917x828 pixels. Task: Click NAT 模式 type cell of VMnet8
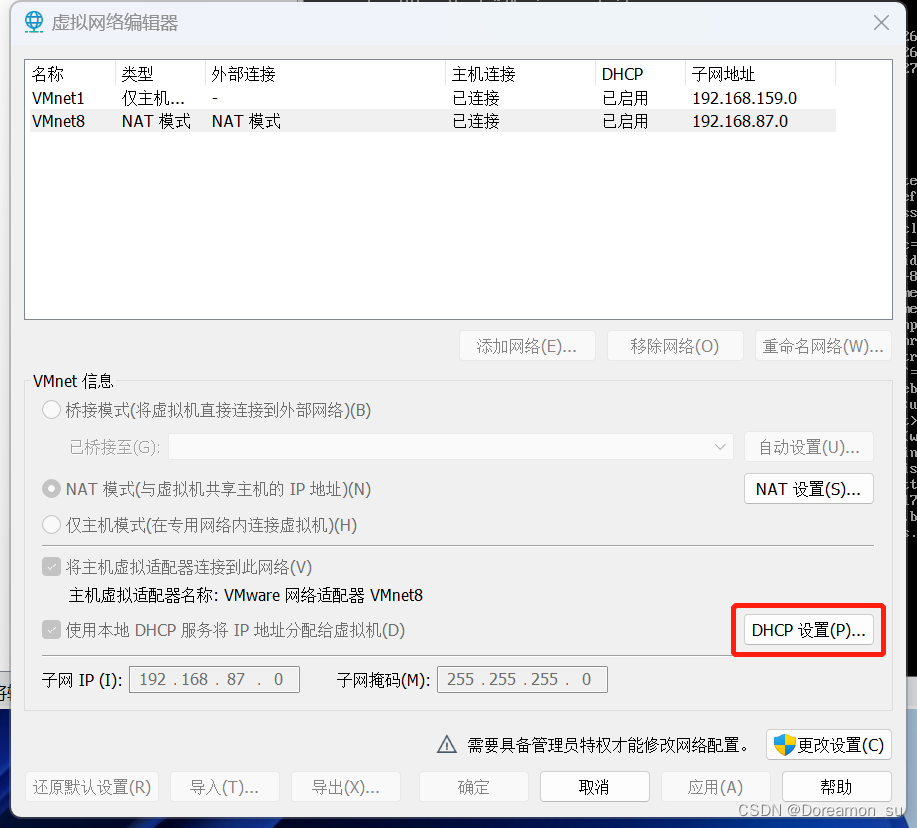(x=156, y=121)
